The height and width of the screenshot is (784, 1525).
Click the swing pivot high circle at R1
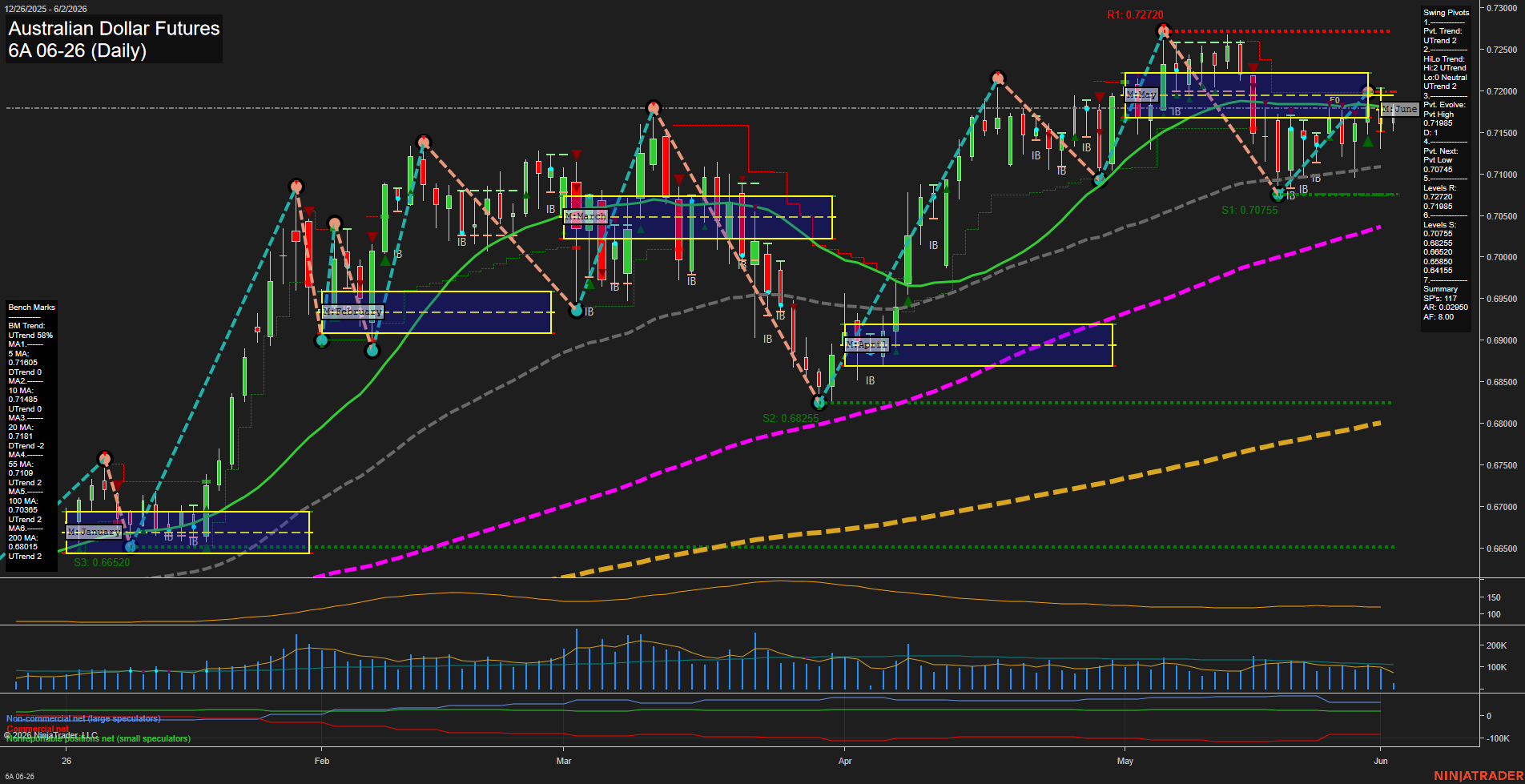pyautogui.click(x=1164, y=31)
